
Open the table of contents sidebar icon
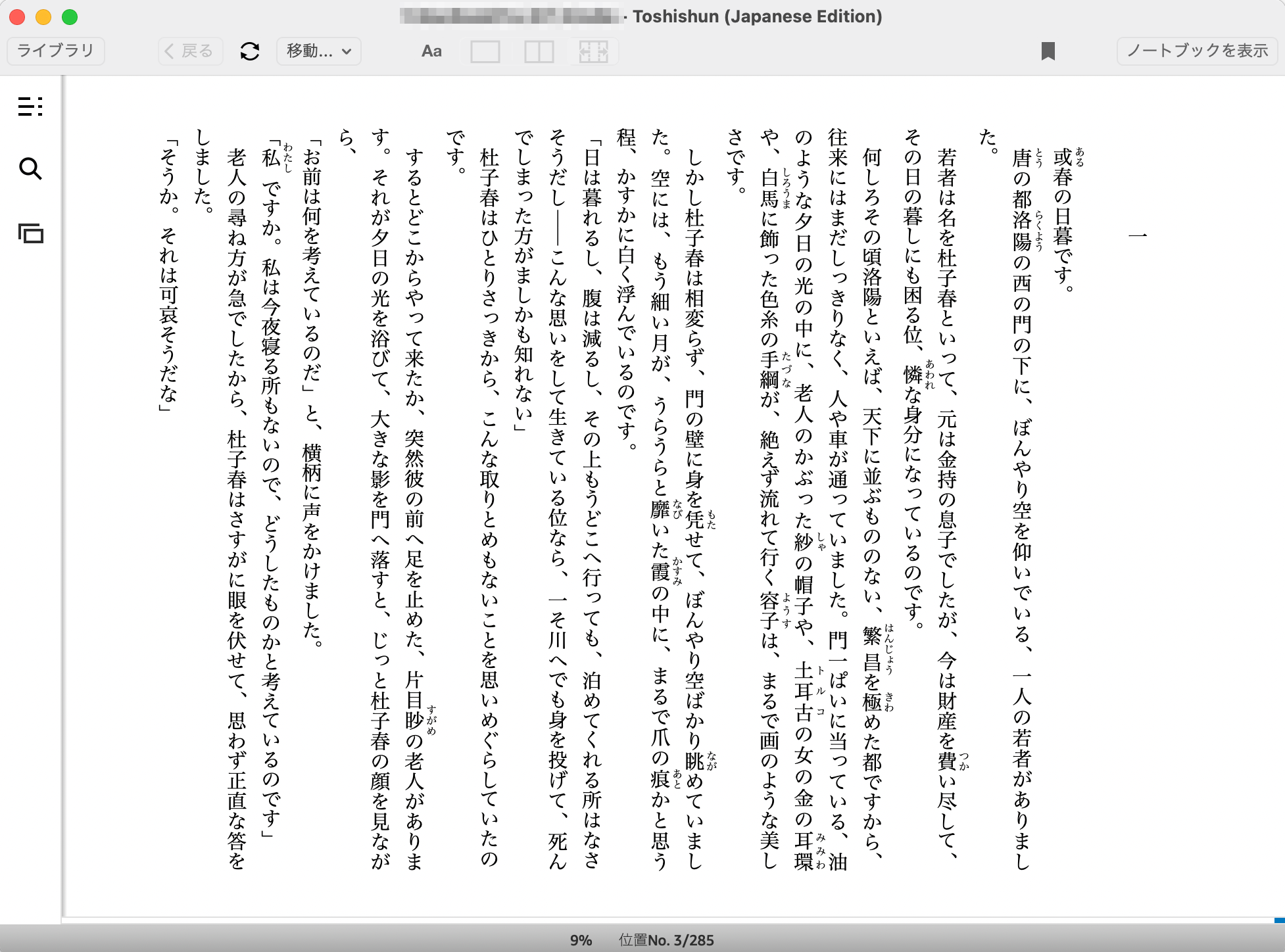(x=30, y=106)
